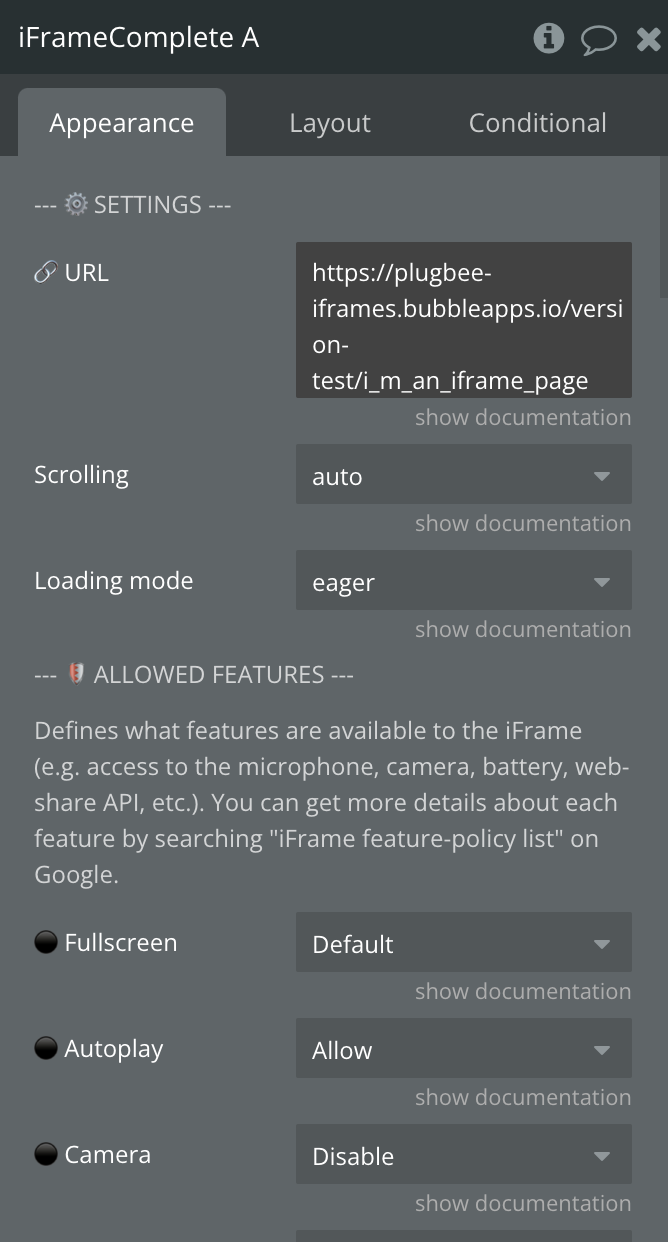
Task: Click the shield icon in ALLOWED FEATURES
Action: (x=76, y=674)
